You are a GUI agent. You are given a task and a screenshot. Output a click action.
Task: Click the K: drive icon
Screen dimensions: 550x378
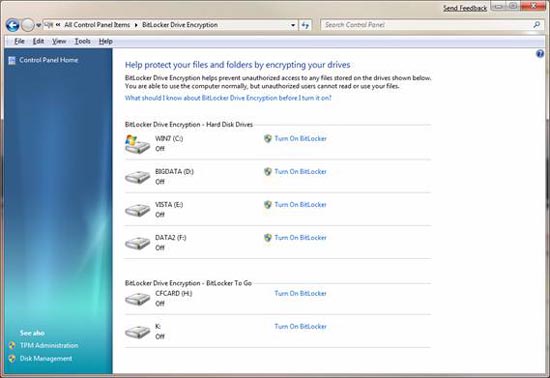138,331
